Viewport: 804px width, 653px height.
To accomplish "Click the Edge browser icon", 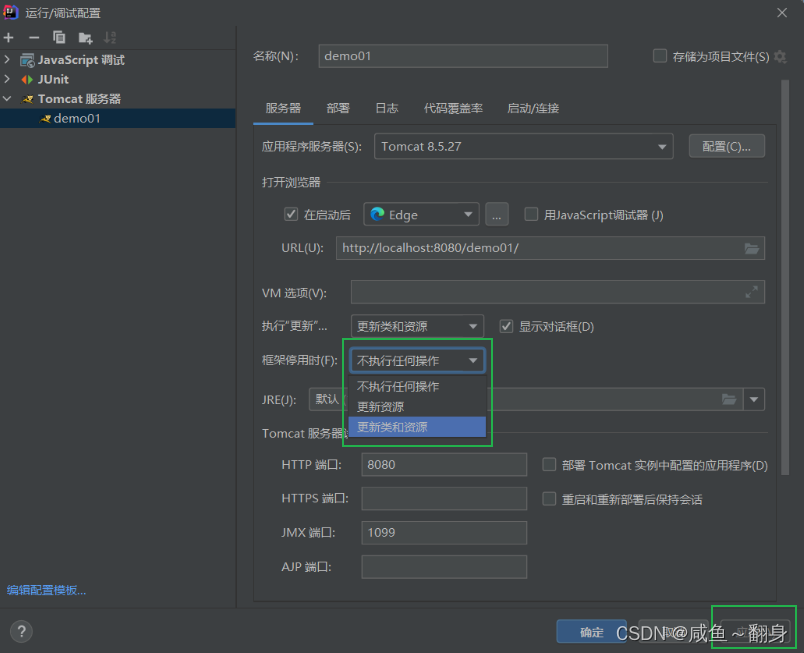I will coord(377,214).
